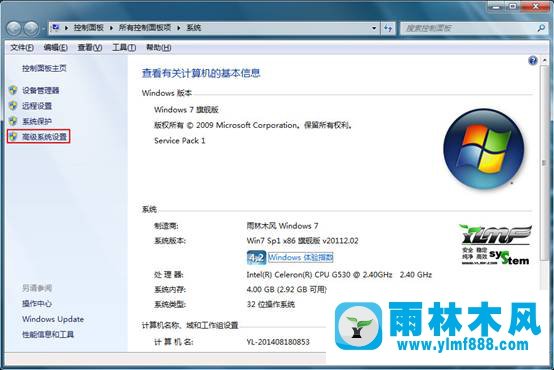Open 性能信息和工具 link
Viewport: 554px width, 370px height.
[48, 334]
